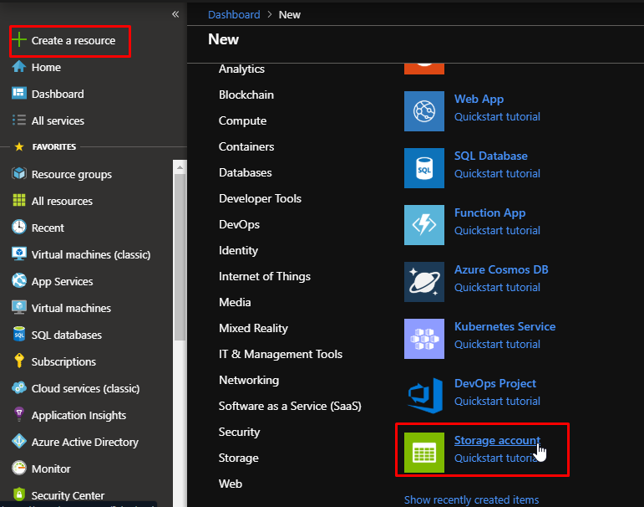Click the Application Insights bulb icon

[x=19, y=414]
